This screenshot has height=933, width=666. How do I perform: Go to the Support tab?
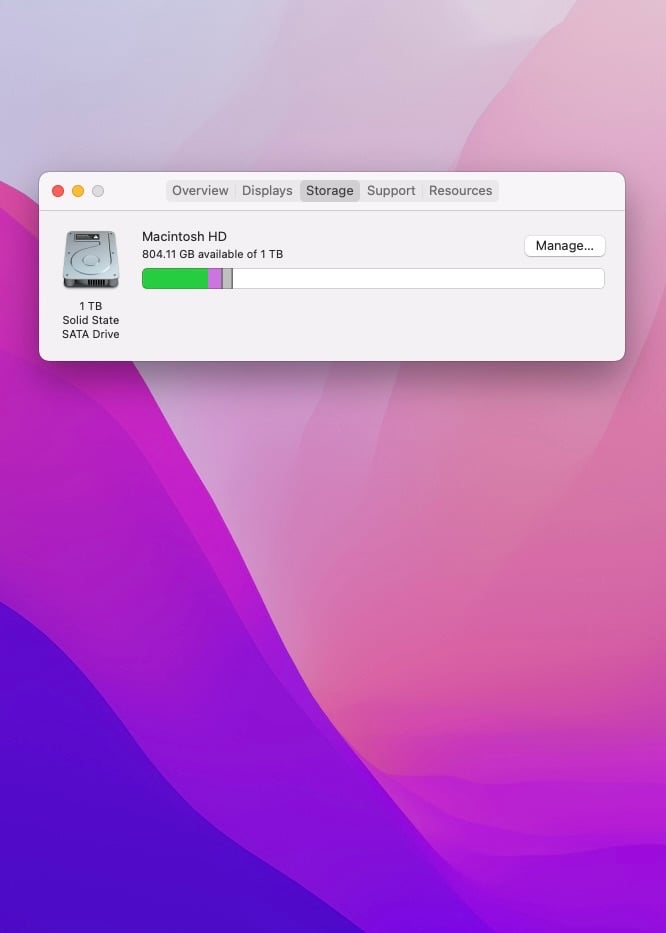tap(391, 190)
